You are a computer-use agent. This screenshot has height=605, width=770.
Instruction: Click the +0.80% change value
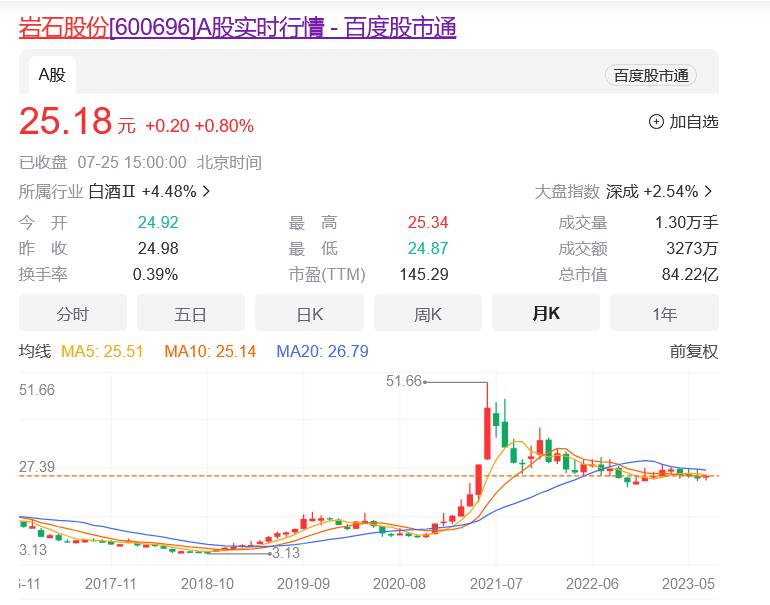224,126
